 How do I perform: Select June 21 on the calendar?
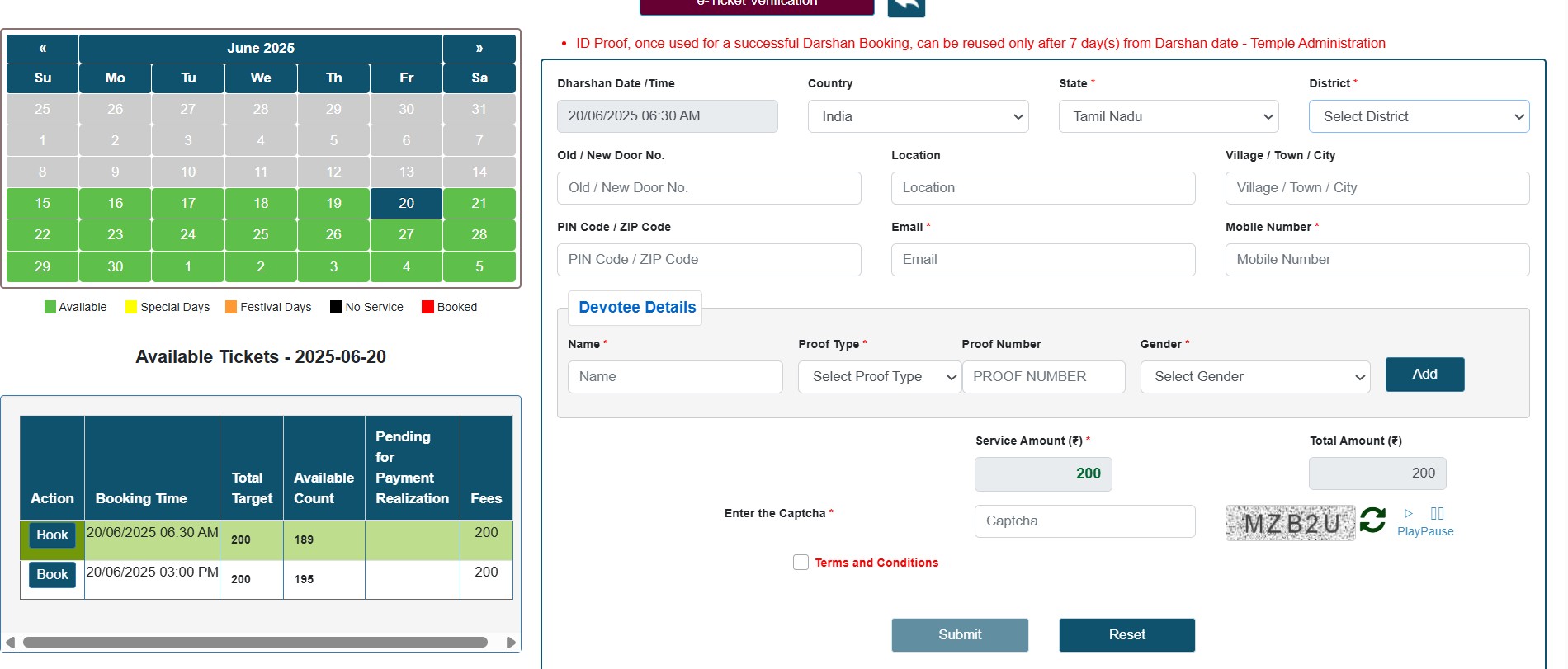(479, 203)
